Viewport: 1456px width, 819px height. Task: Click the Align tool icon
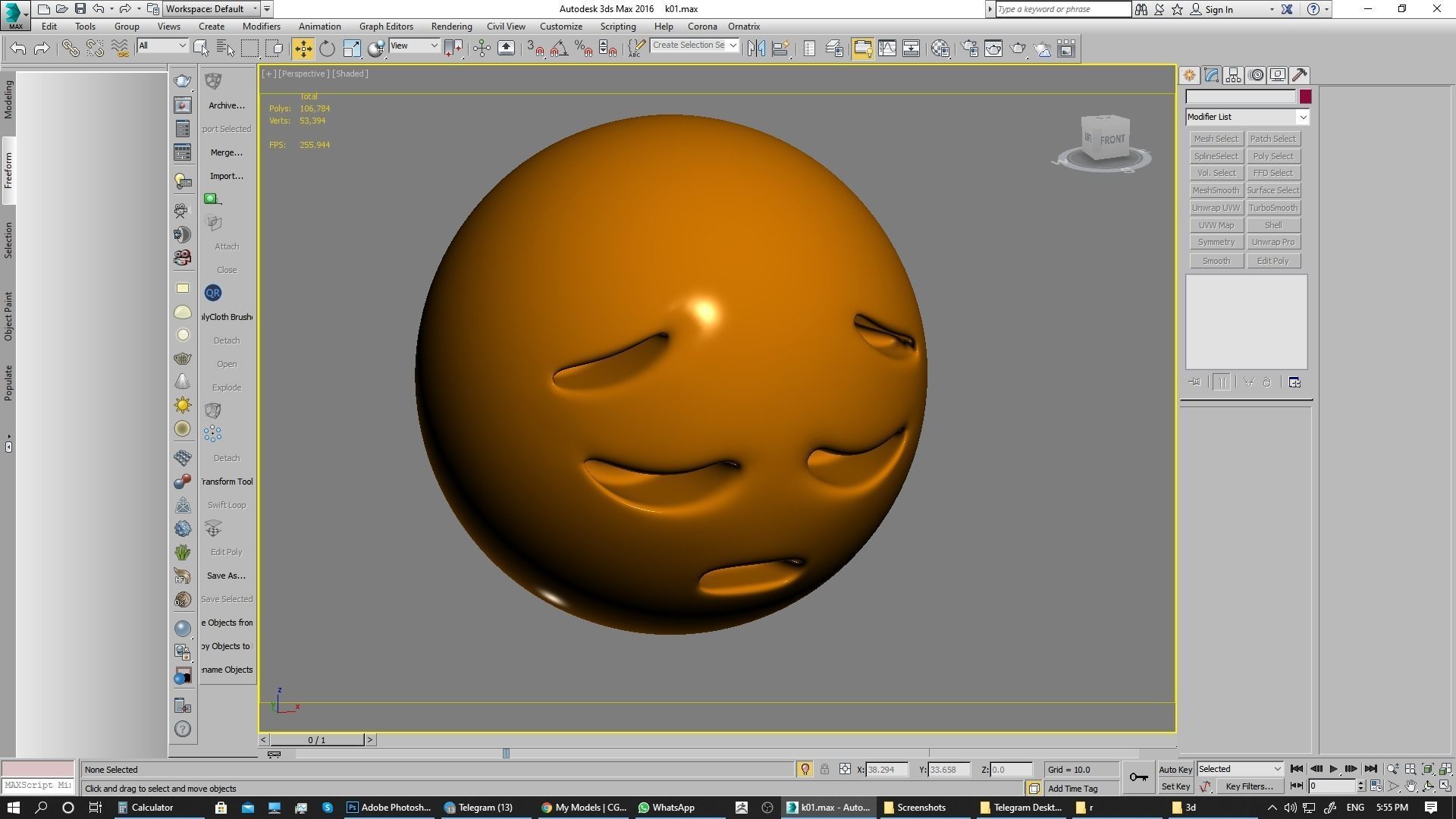tap(780, 49)
